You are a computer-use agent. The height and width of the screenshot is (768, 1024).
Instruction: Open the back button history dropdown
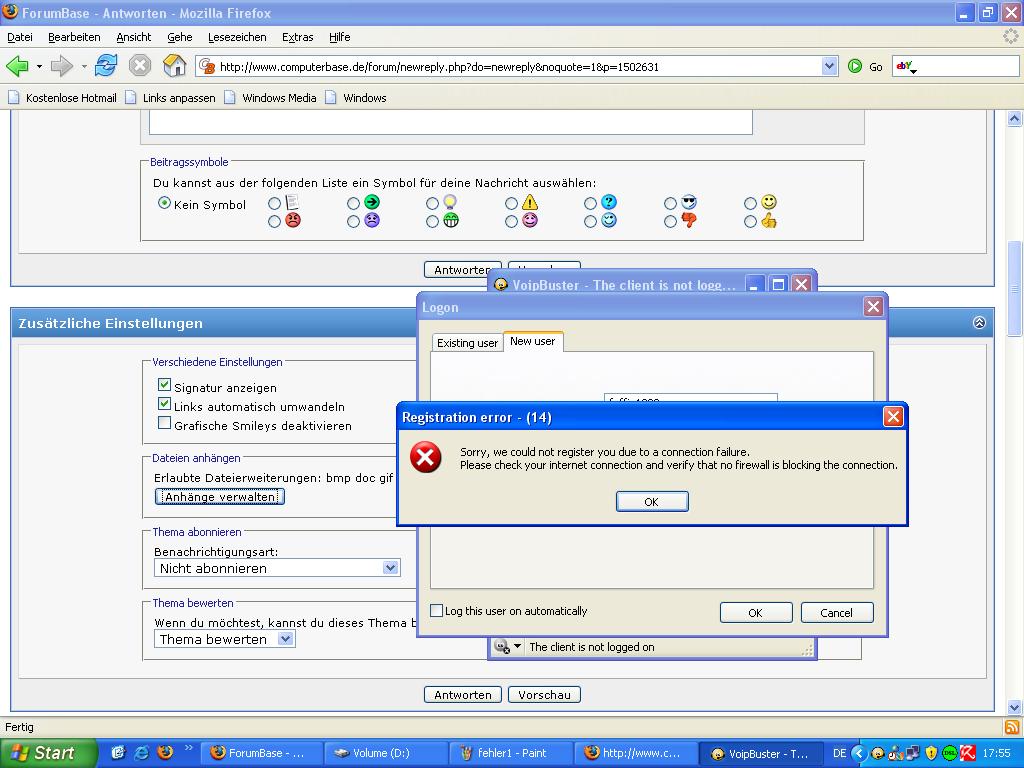click(x=39, y=67)
